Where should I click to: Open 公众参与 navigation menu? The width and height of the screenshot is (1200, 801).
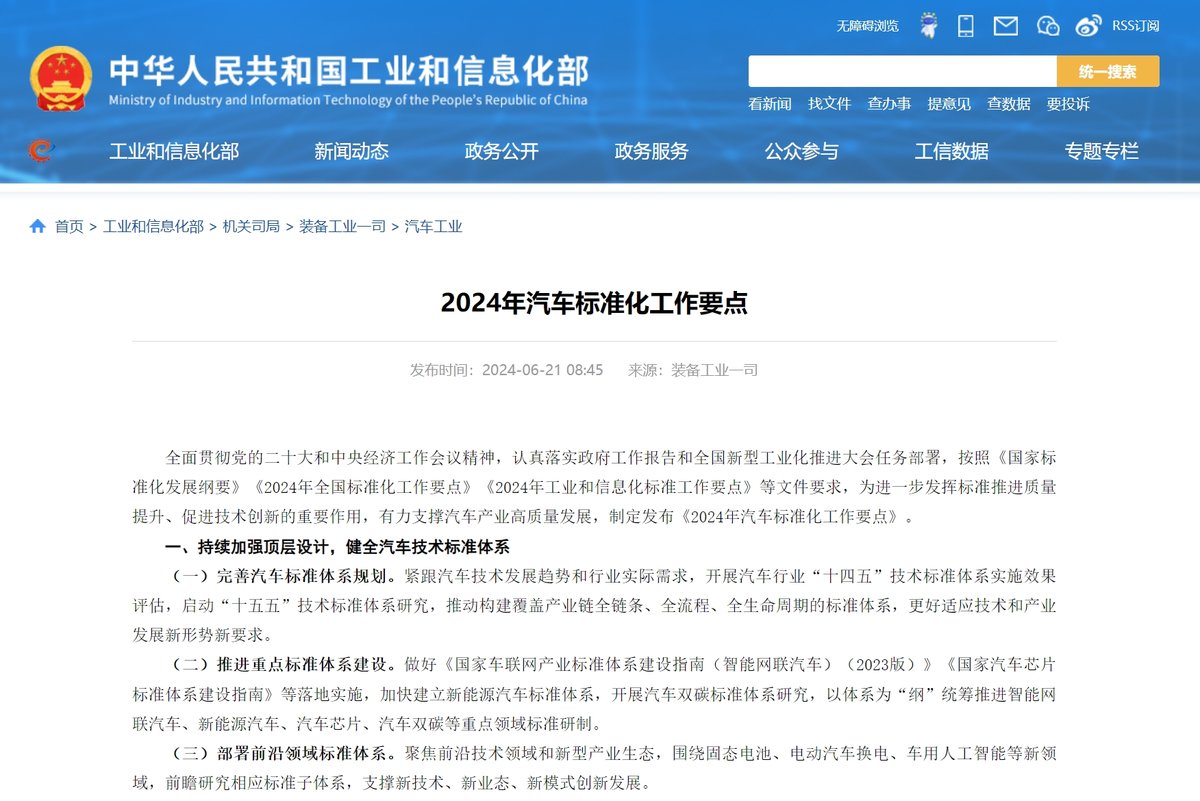click(801, 152)
